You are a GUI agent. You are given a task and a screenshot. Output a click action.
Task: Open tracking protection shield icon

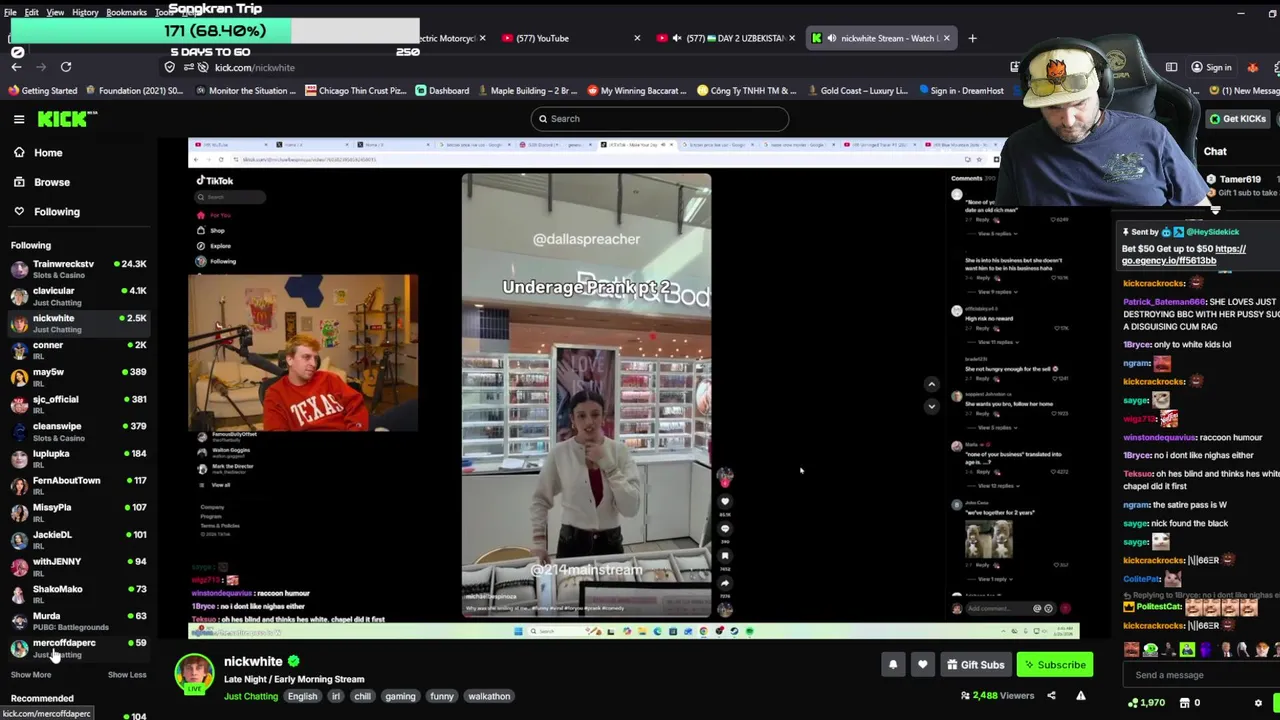tap(169, 67)
